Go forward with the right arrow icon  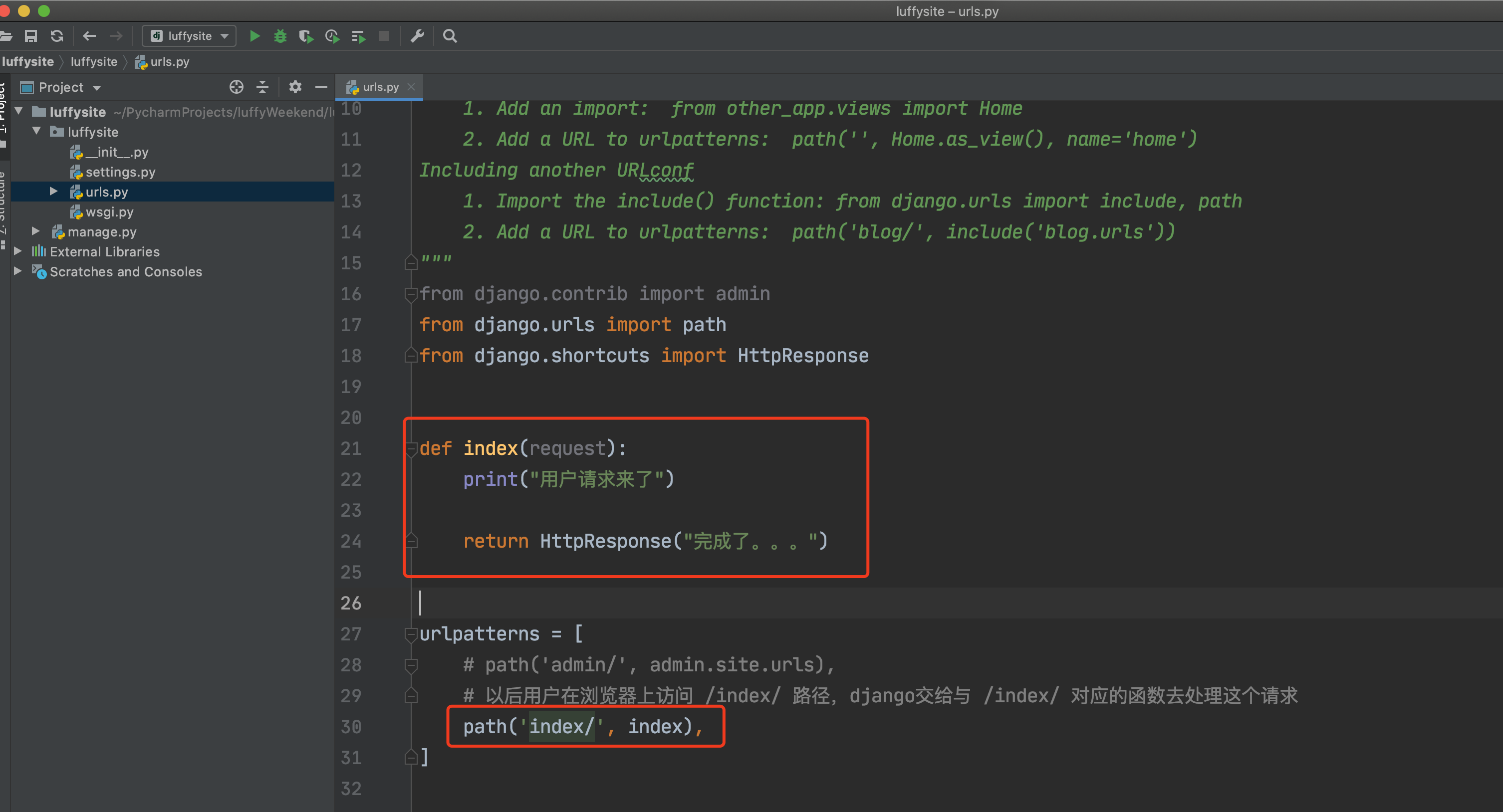click(x=116, y=36)
